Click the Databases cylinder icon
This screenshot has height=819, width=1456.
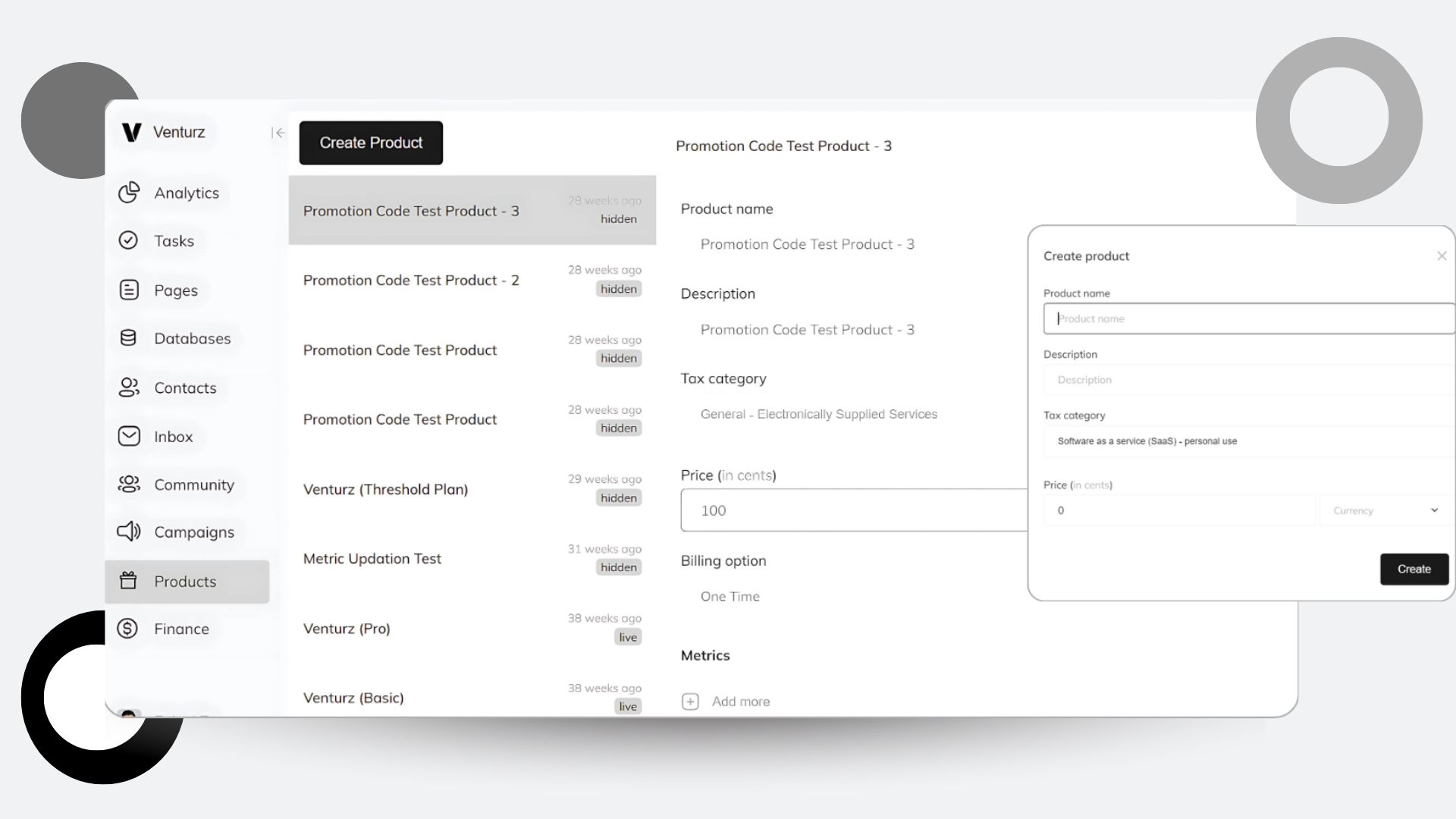[128, 338]
